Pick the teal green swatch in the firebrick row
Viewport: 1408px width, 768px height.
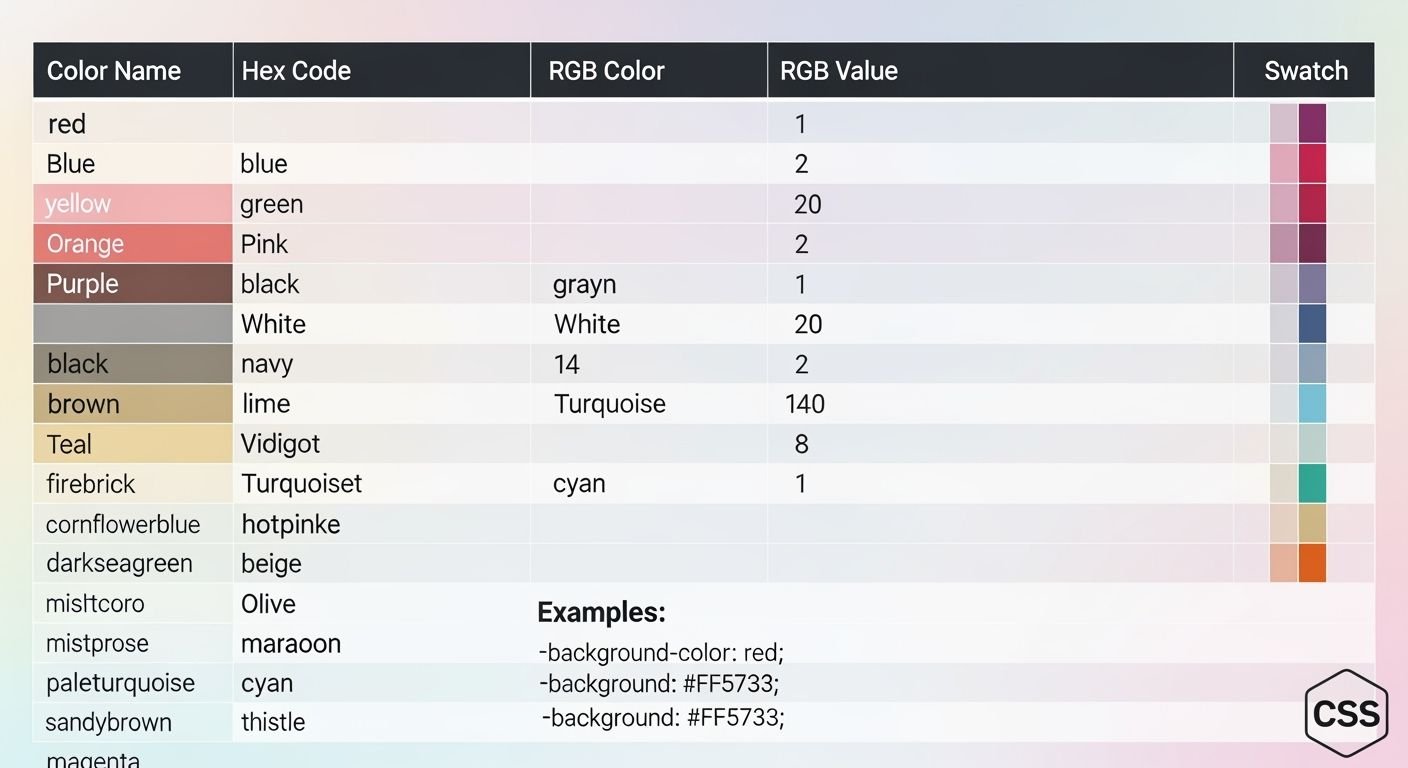click(1312, 483)
